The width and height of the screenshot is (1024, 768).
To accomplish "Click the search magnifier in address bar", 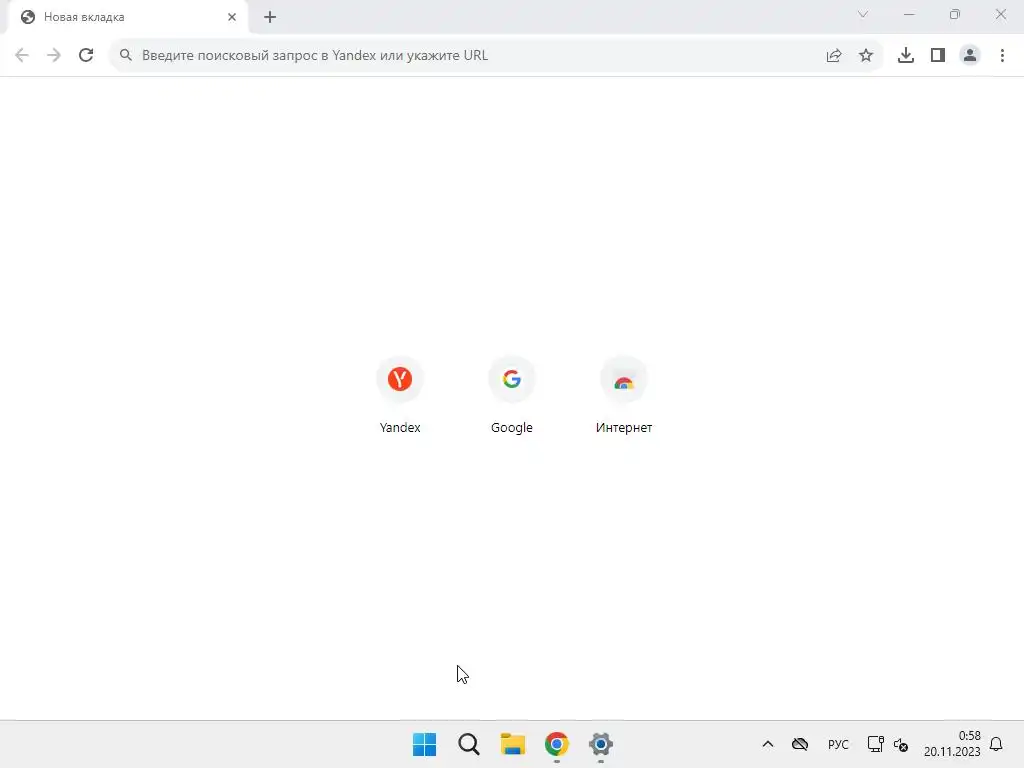I will (126, 55).
